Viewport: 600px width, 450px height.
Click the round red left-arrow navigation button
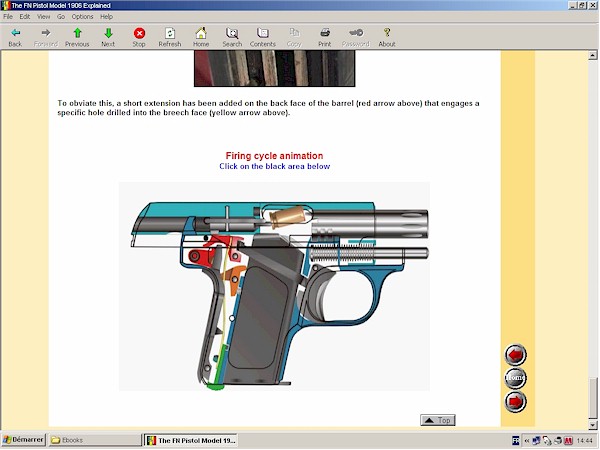[515, 355]
